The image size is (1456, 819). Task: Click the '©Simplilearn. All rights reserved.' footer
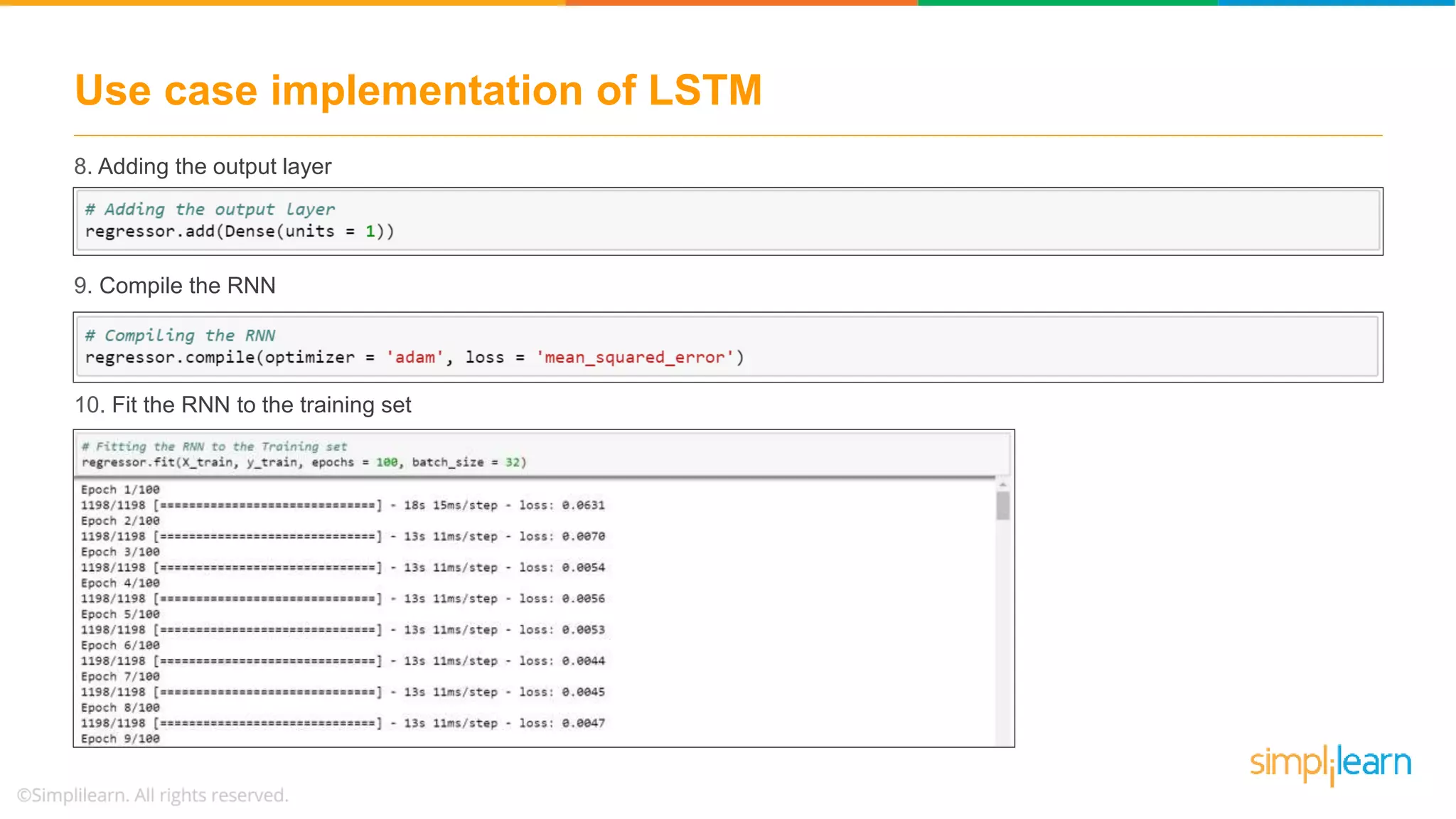[x=153, y=795]
